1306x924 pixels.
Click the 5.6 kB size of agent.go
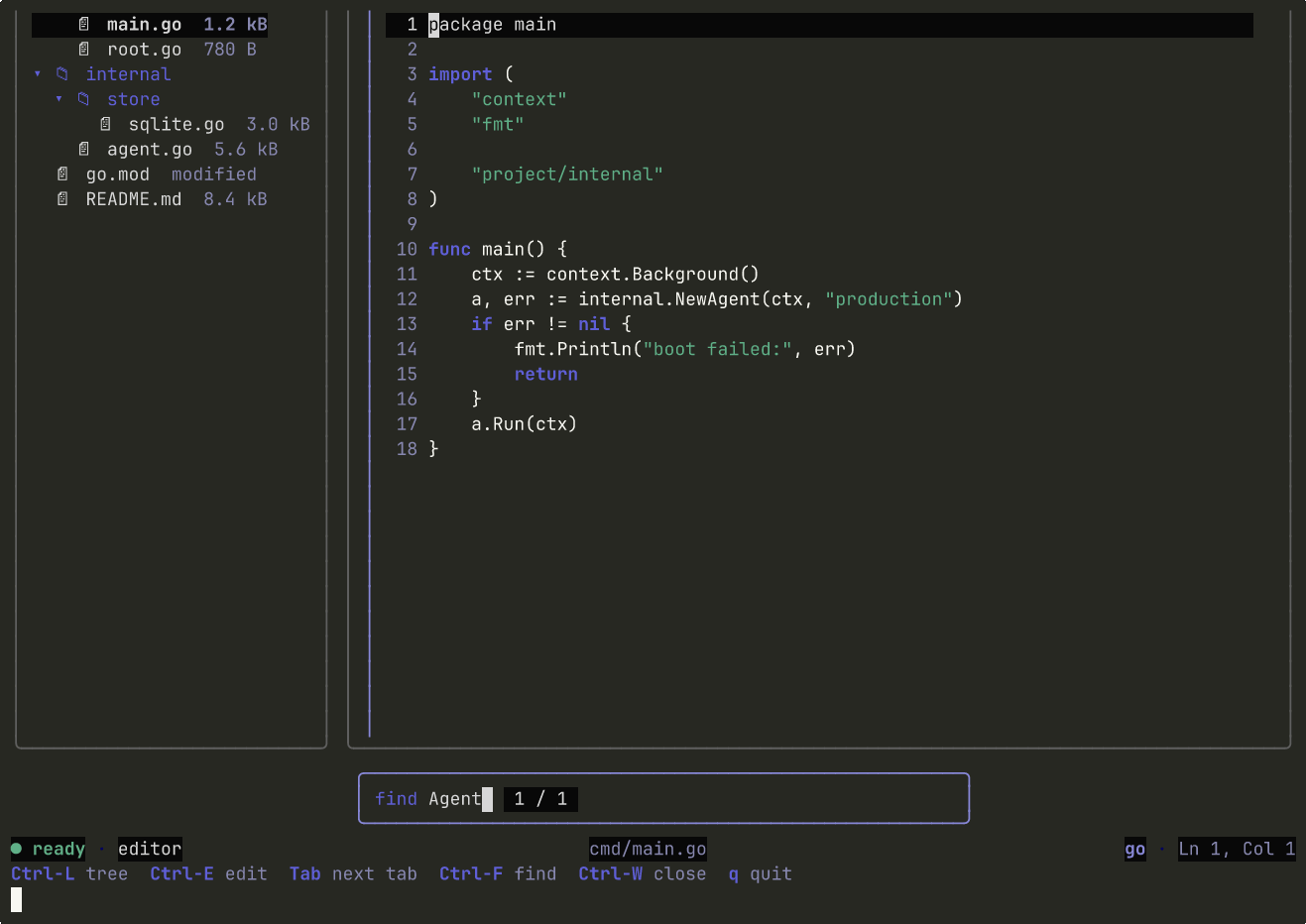coord(246,149)
